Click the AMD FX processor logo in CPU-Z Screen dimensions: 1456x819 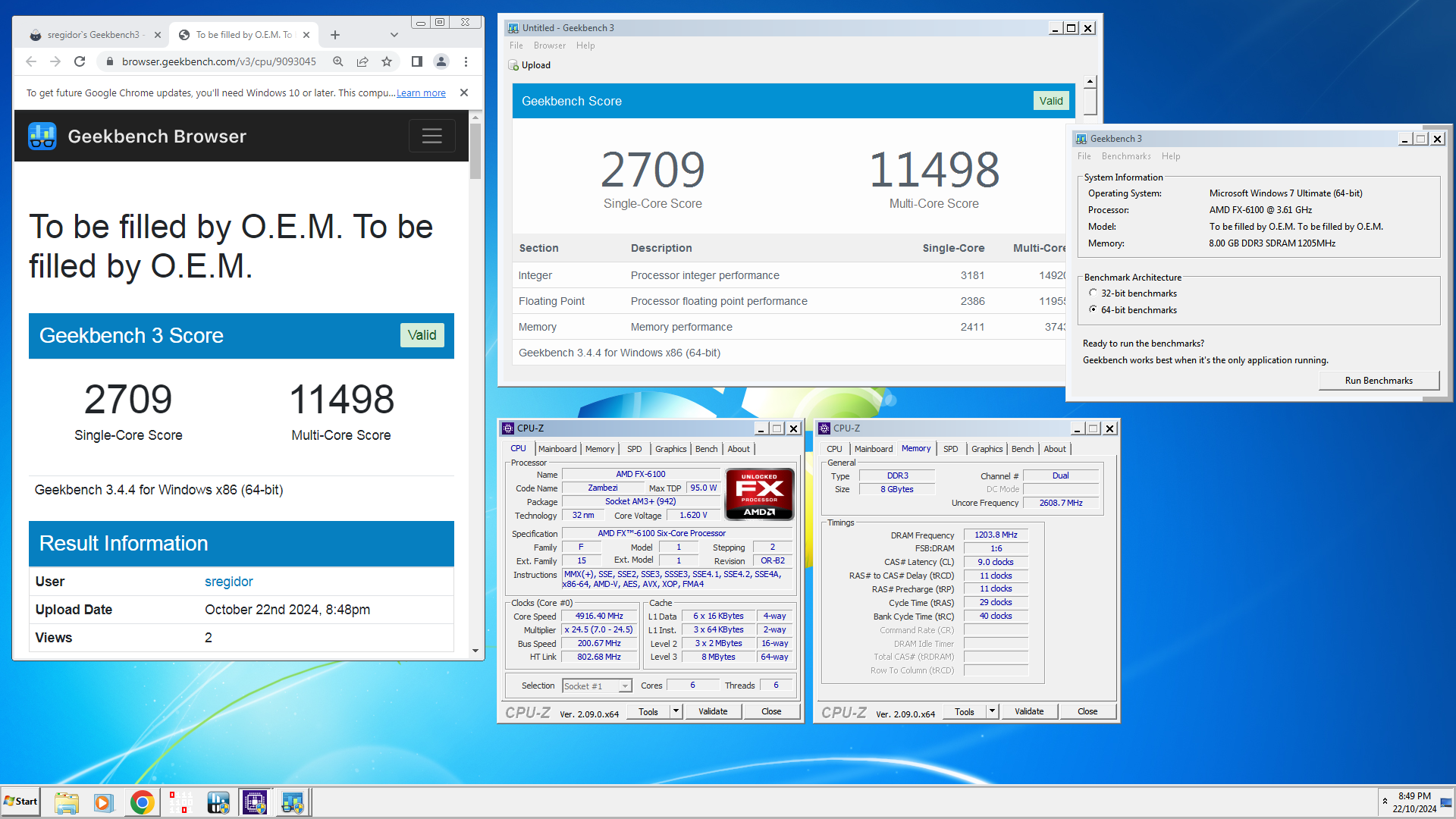(759, 494)
